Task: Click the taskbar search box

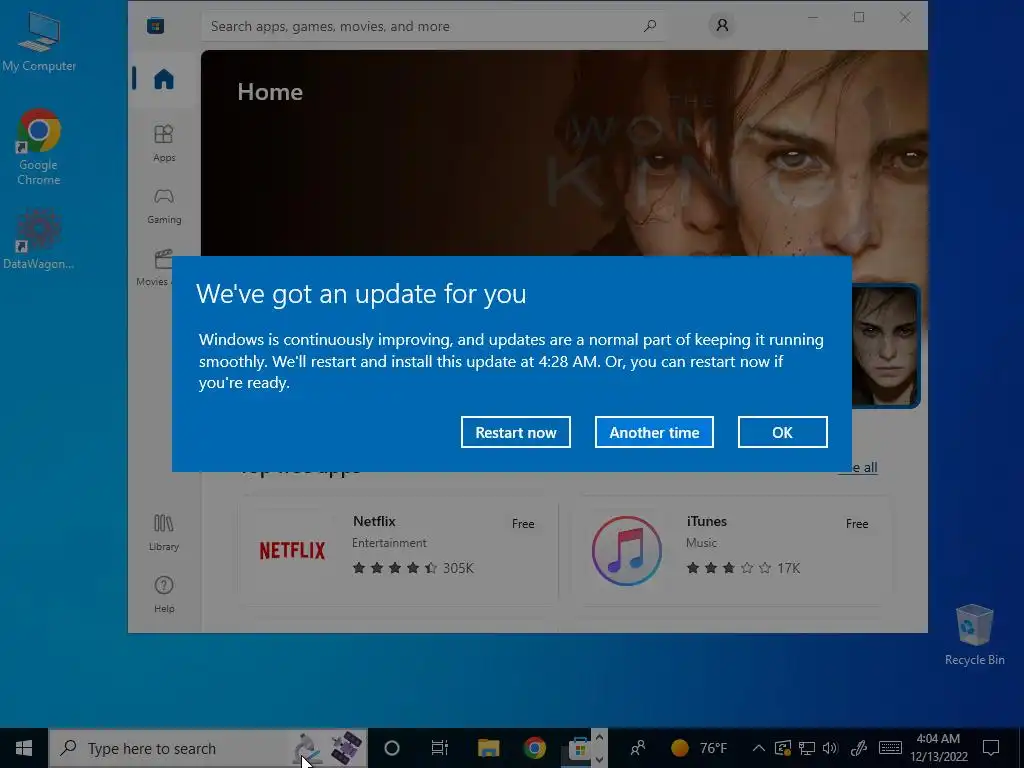Action: click(x=208, y=748)
